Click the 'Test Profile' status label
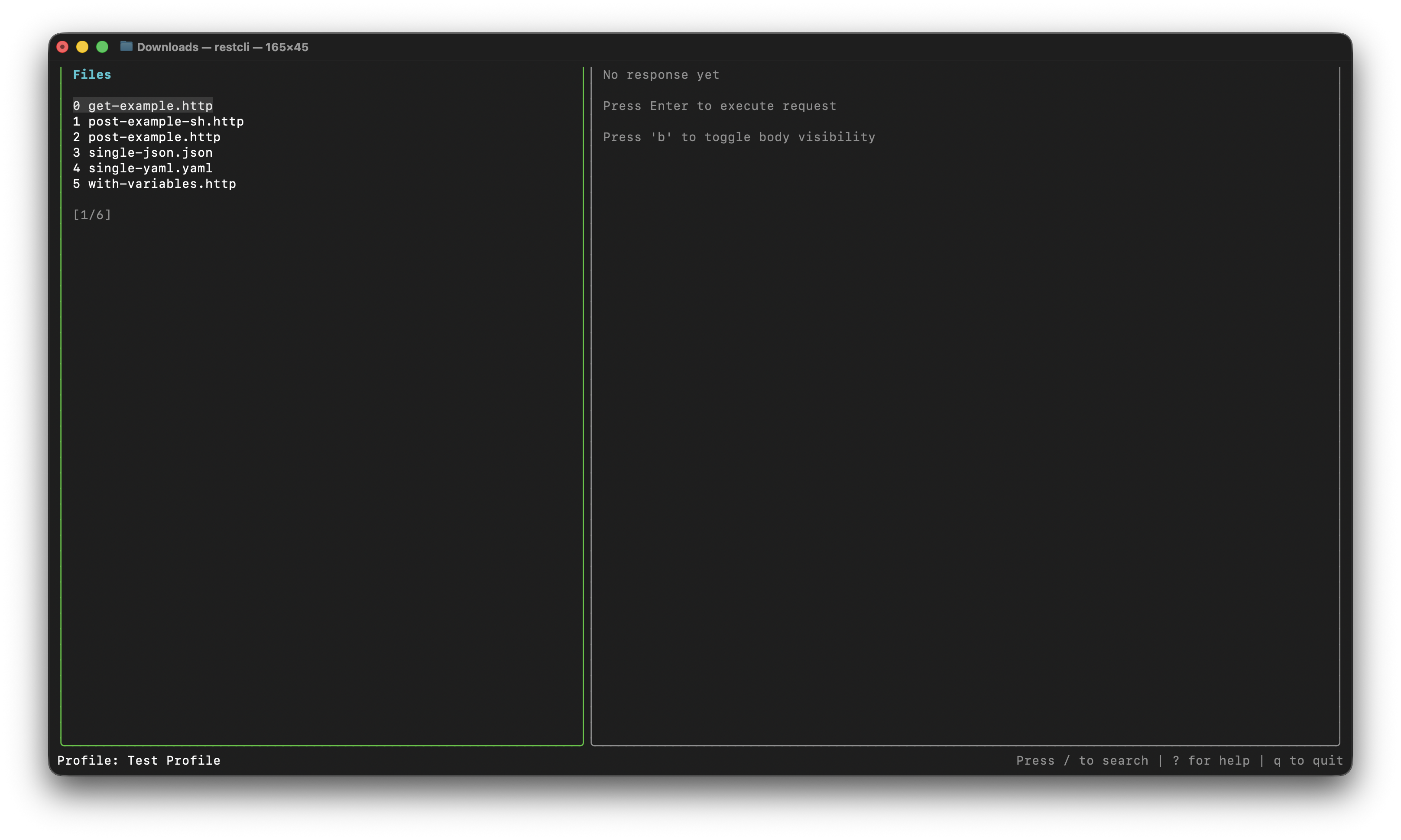Screen dimensions: 1401x840 click(x=174, y=760)
